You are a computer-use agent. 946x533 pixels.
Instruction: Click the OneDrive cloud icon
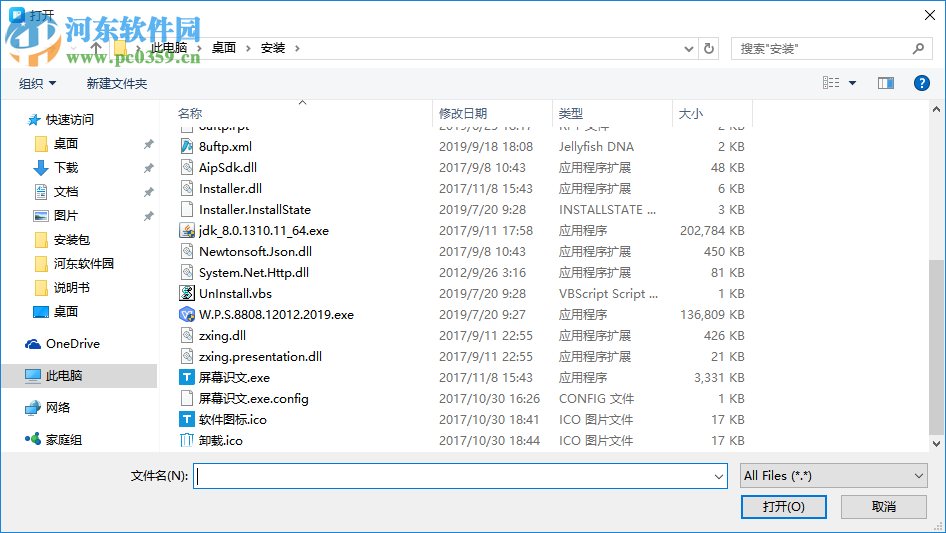coord(33,344)
